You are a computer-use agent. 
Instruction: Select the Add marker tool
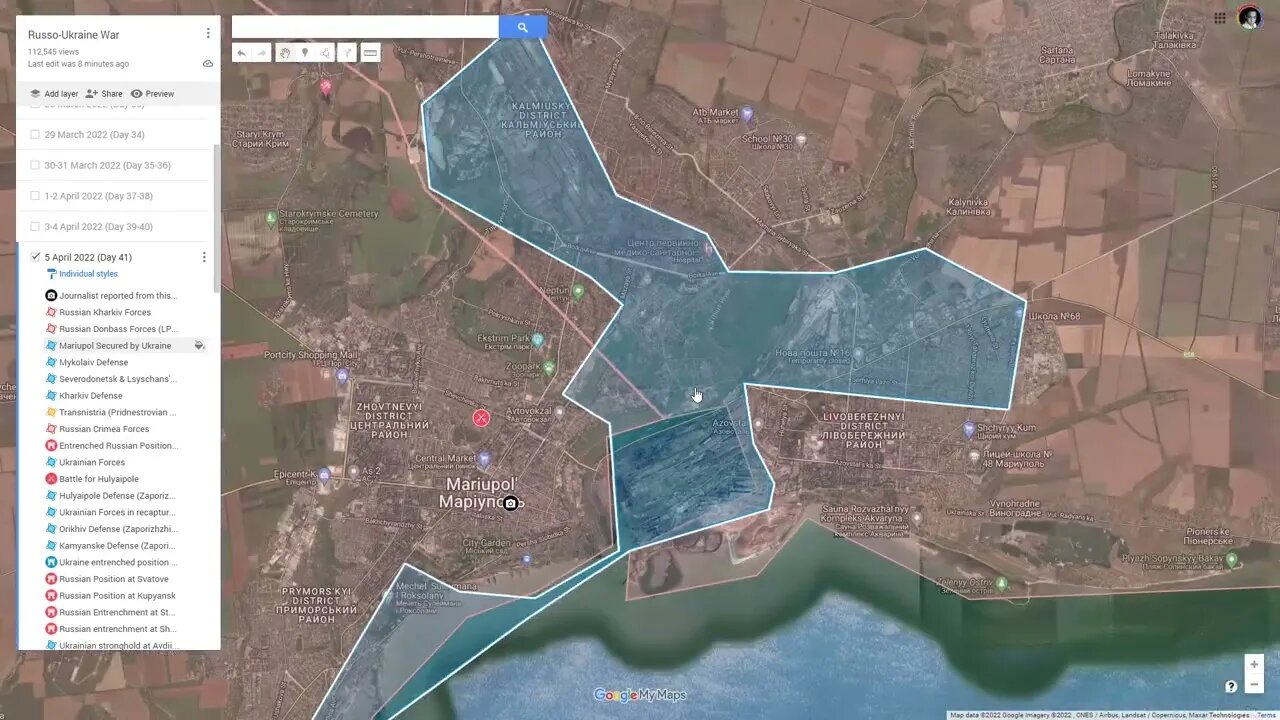(305, 53)
